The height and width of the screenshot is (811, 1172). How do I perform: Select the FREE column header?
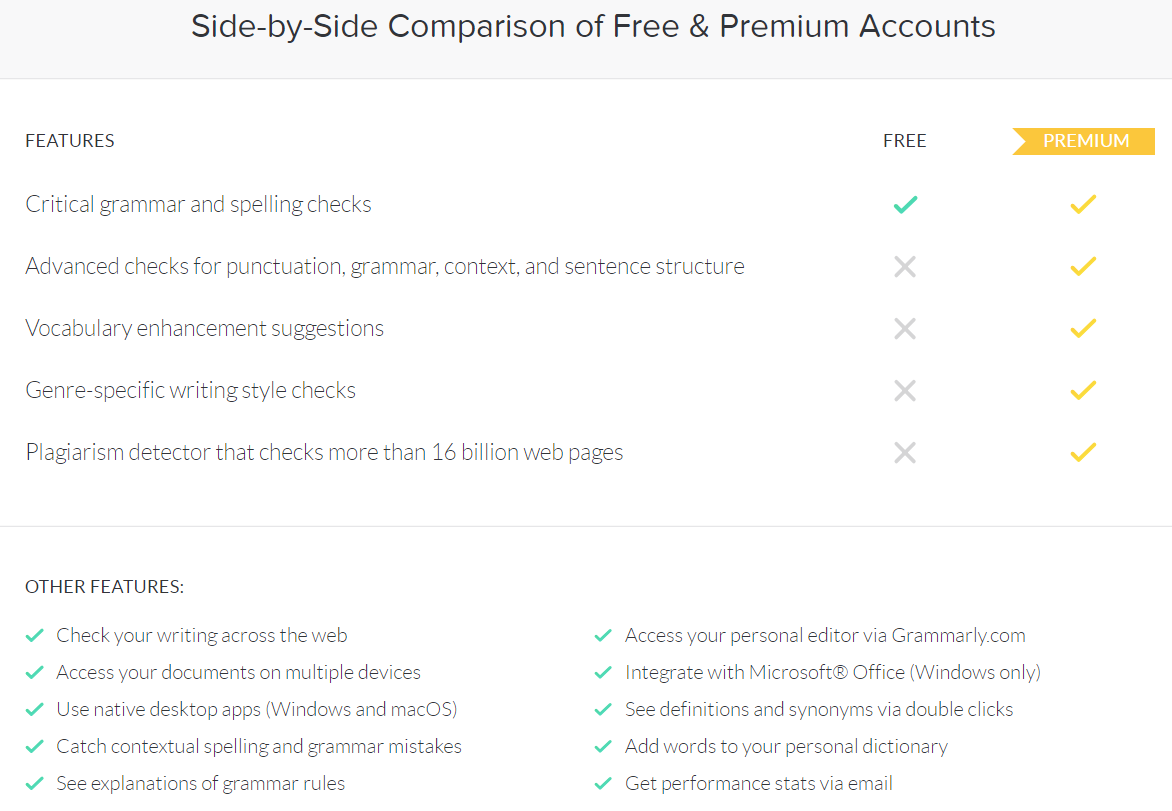point(904,141)
